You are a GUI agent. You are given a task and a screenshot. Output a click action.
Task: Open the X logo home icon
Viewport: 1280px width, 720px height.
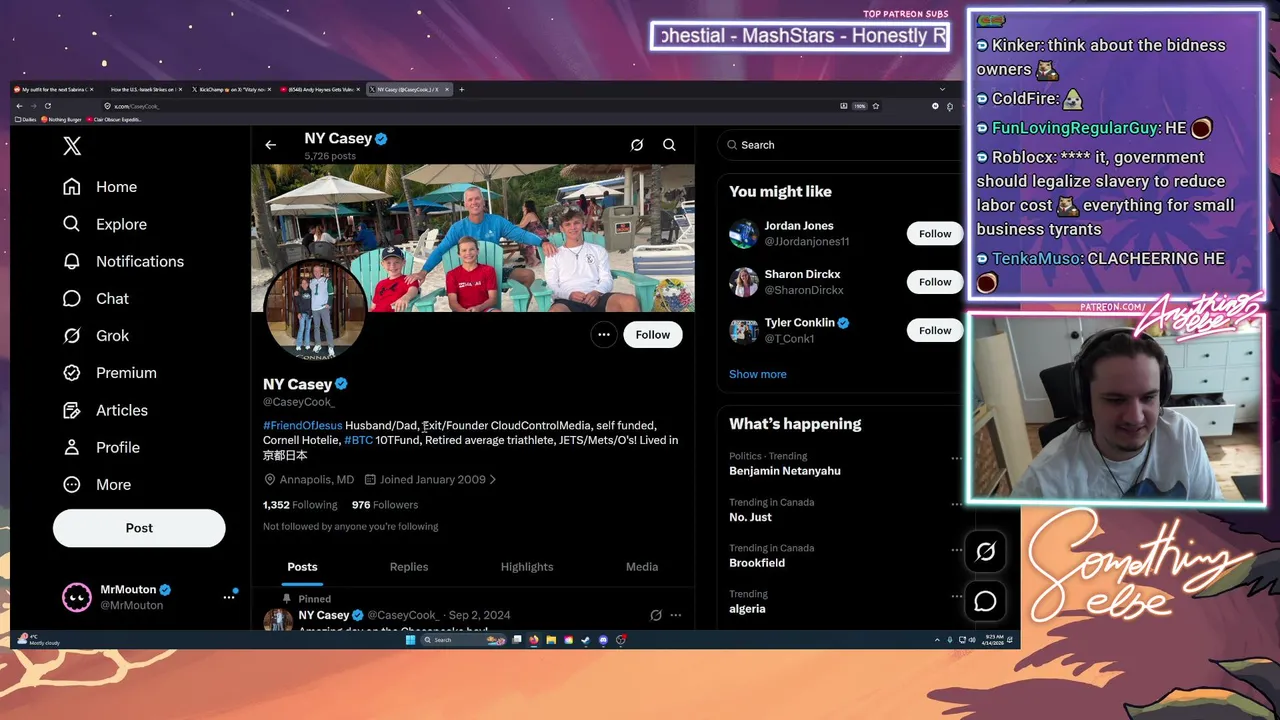(72, 146)
